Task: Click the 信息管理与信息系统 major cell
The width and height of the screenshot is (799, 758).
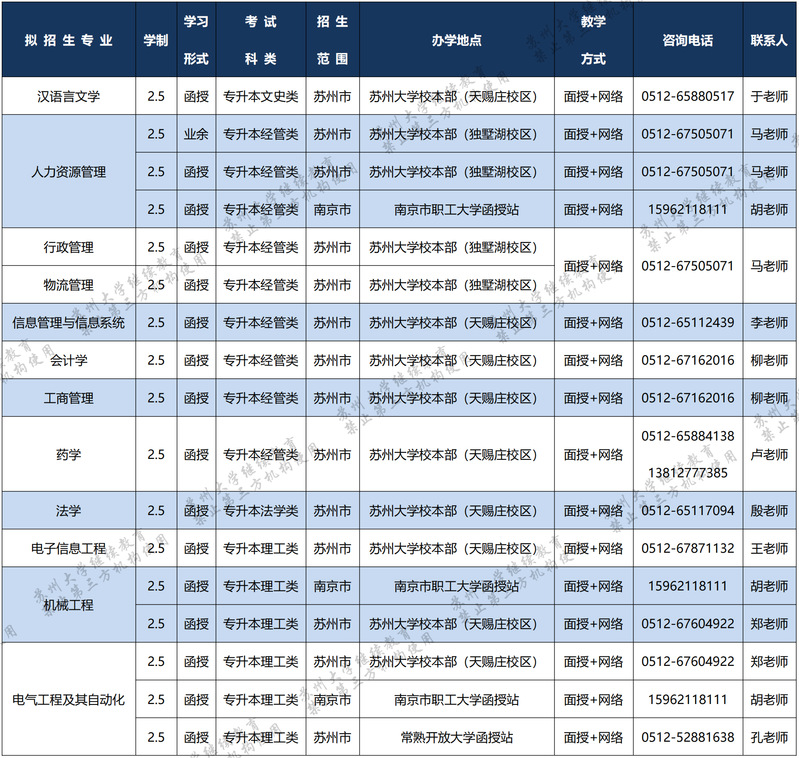Action: coord(69,323)
